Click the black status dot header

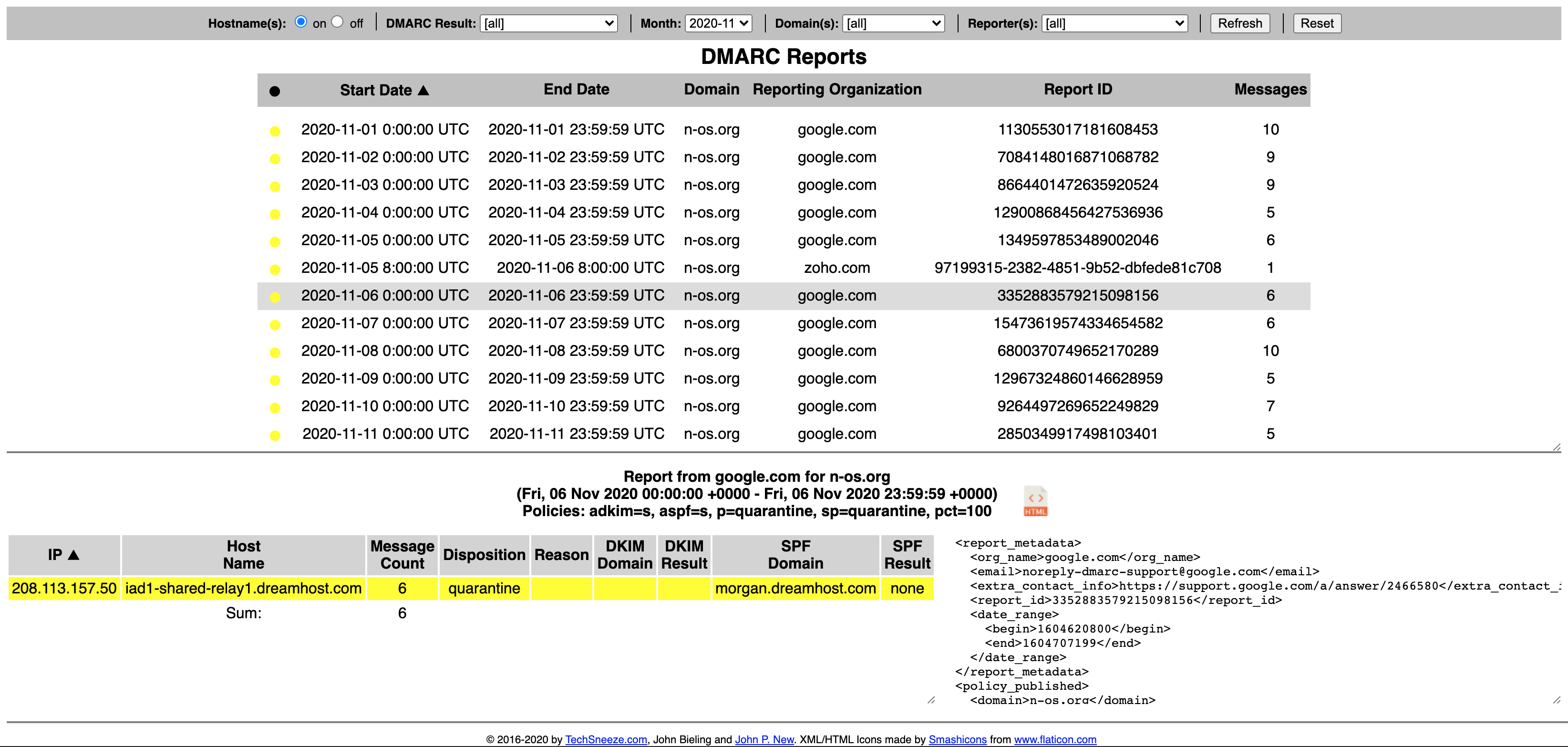[275, 91]
